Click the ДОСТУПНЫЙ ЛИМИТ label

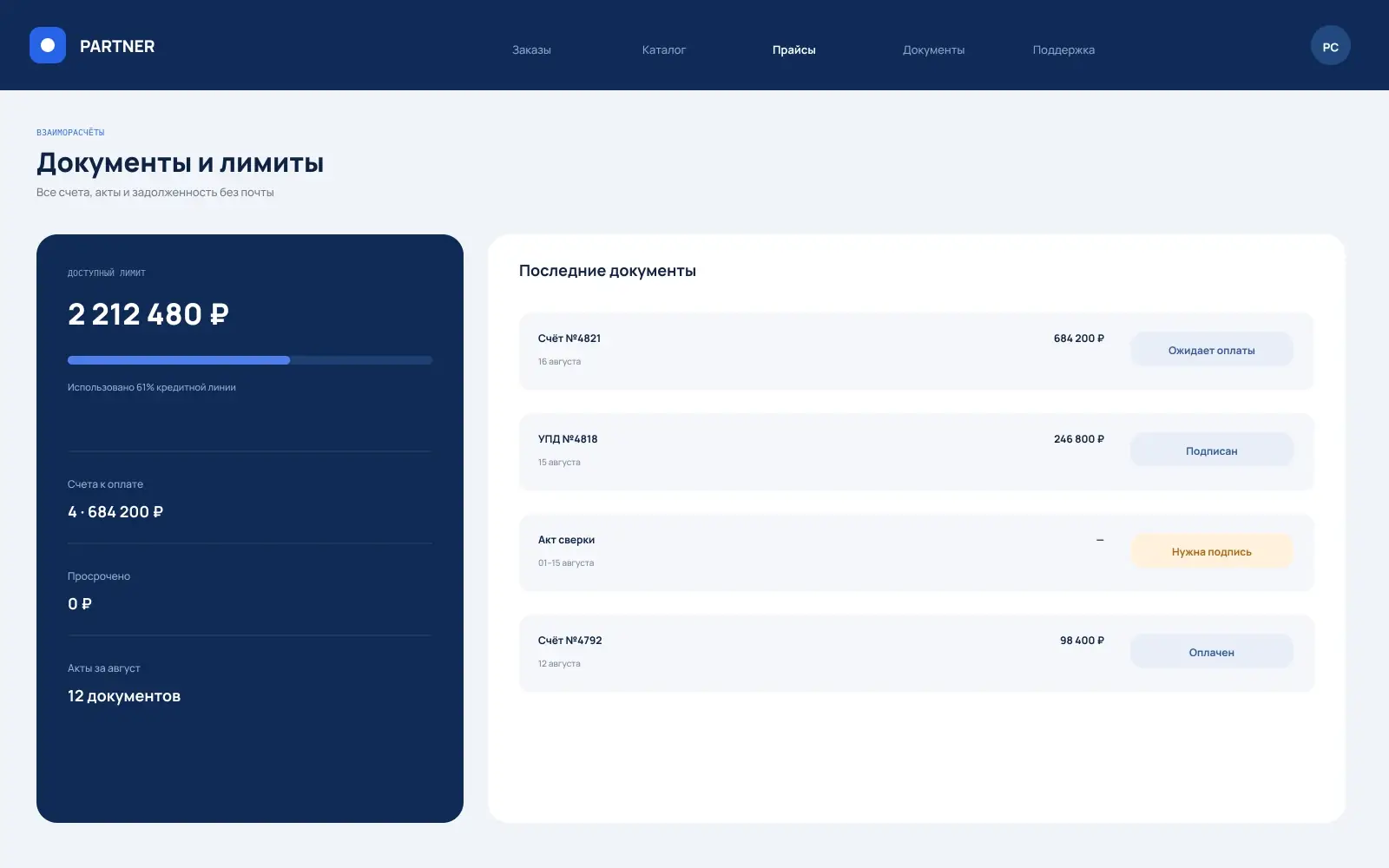[x=107, y=273]
